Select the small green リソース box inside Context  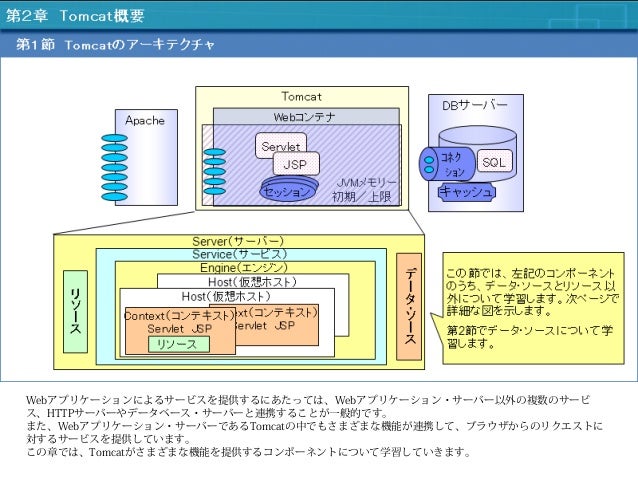point(179,344)
